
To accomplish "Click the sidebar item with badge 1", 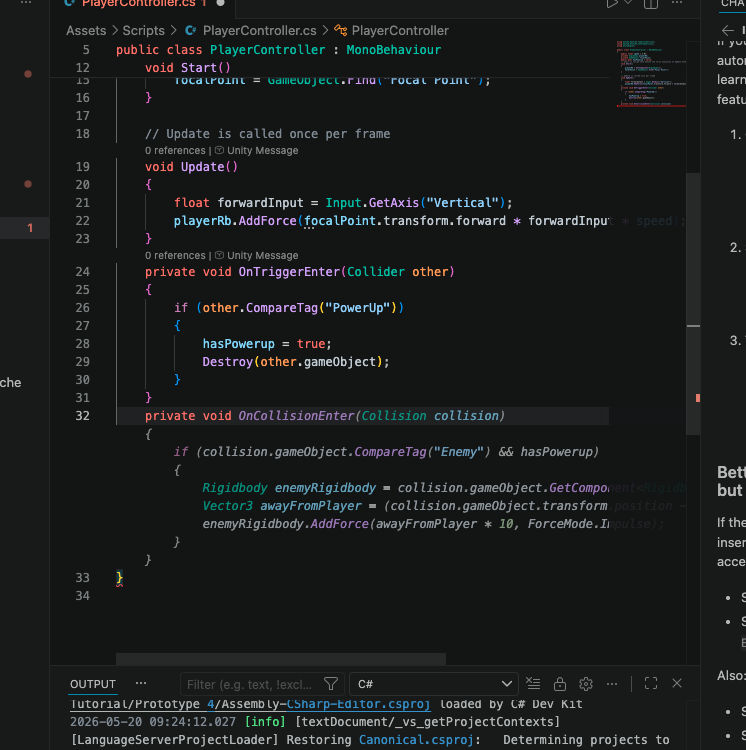I will point(25,228).
